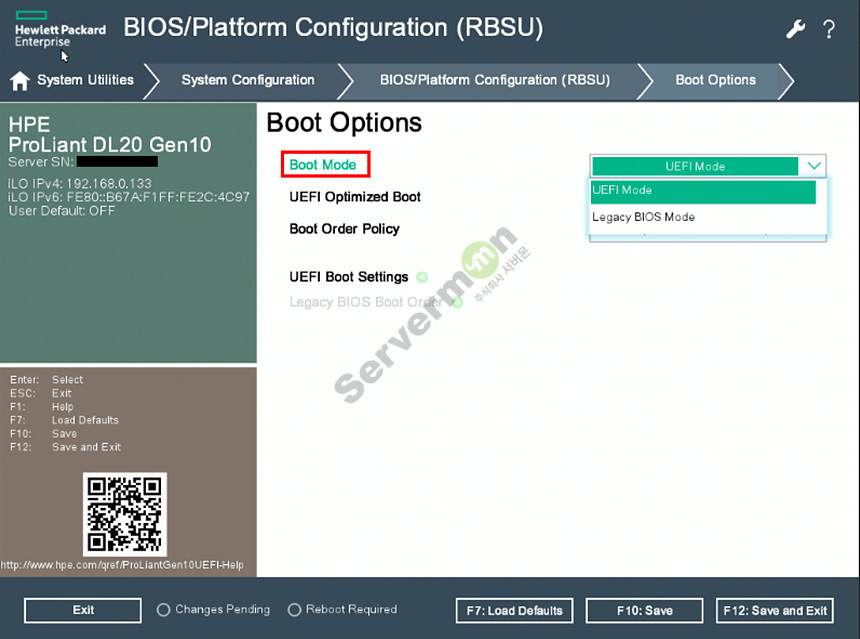This screenshot has height=639, width=860.
Task: Click the ProLiant DL20 Gen10 model name
Action: click(110, 145)
